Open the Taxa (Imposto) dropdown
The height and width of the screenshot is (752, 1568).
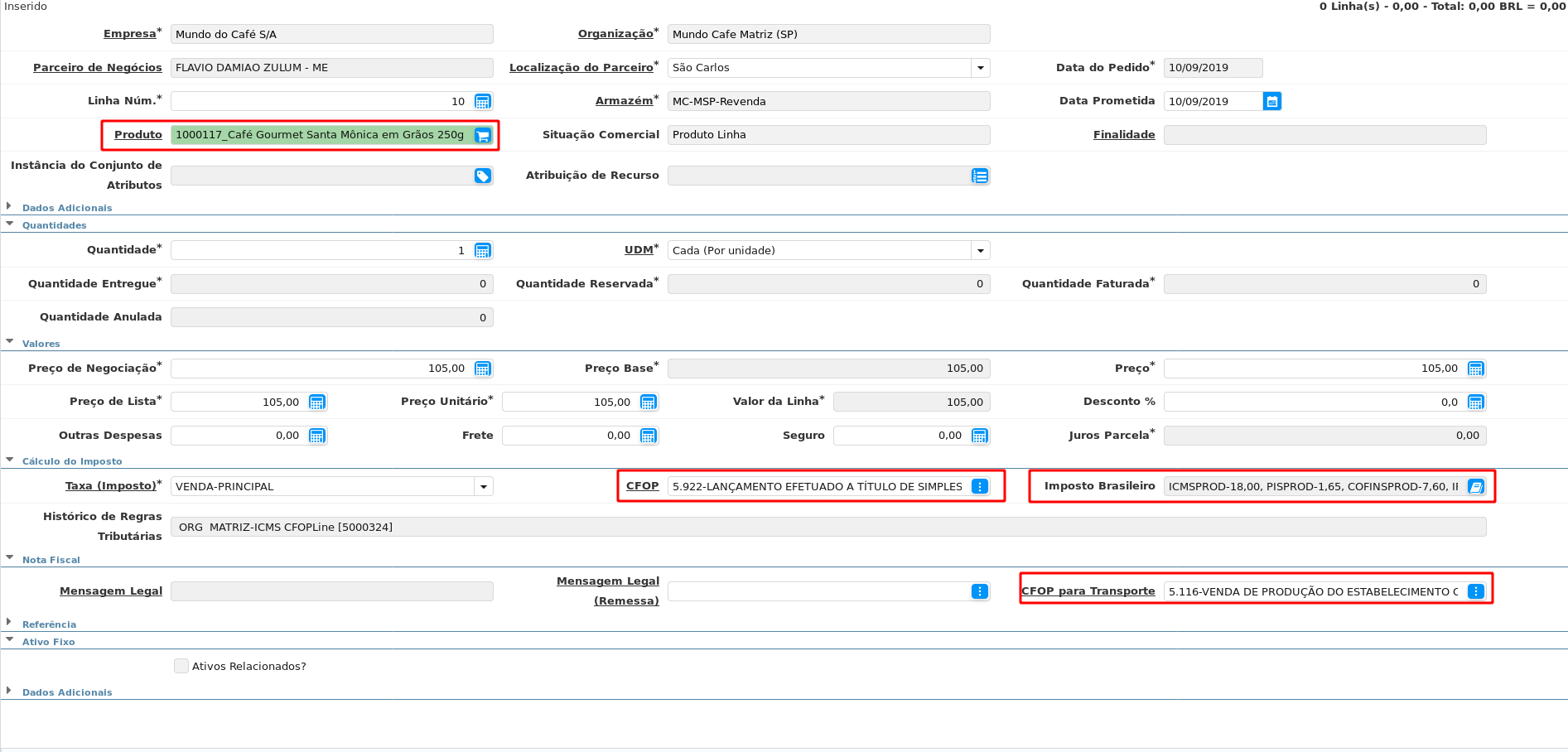[x=484, y=486]
